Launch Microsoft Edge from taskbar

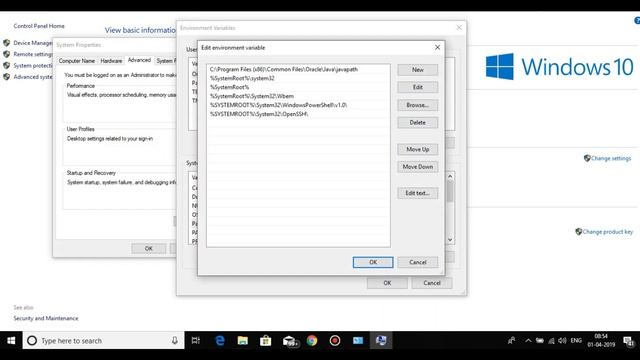[220, 340]
